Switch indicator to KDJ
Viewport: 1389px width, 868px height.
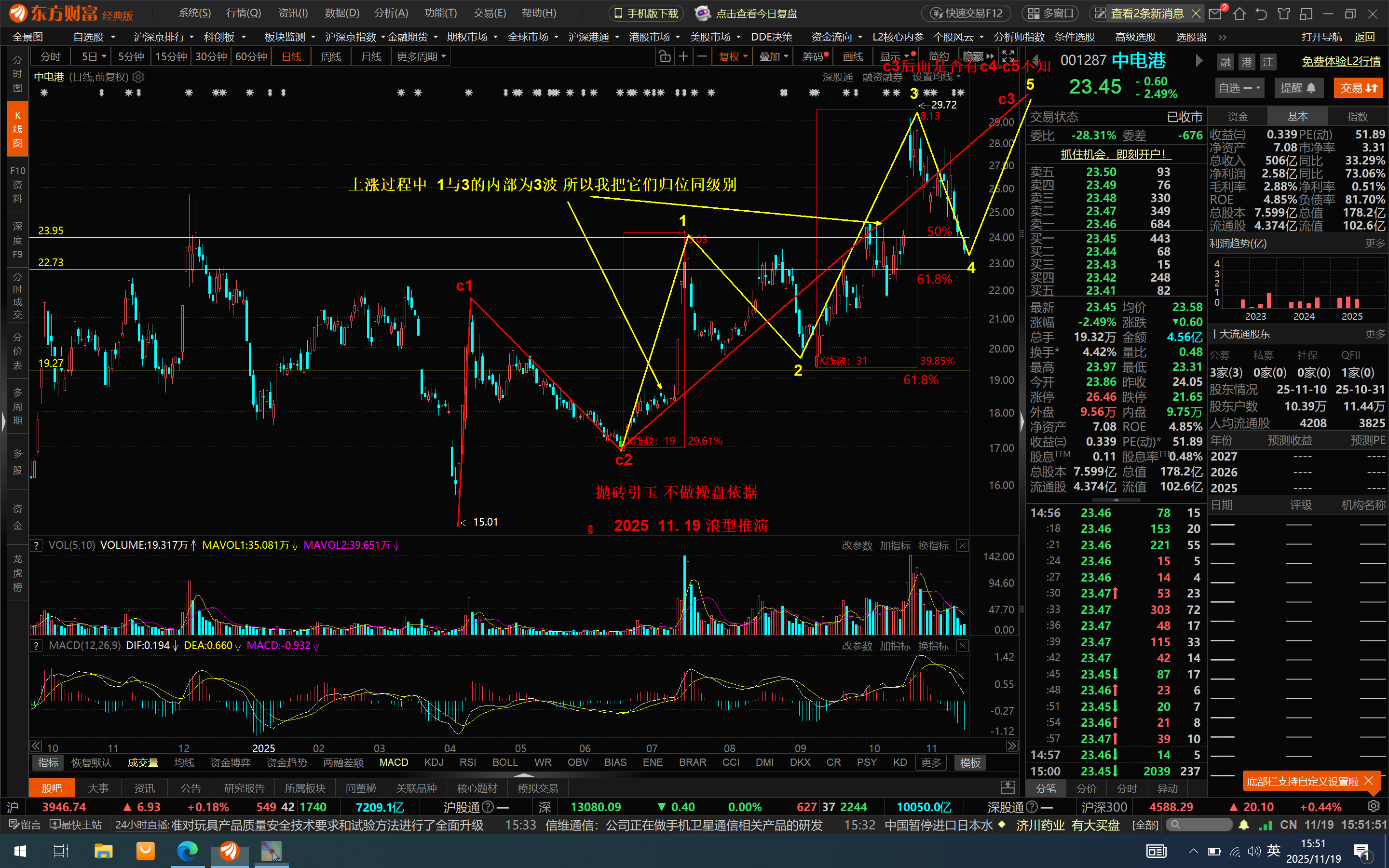click(x=434, y=762)
